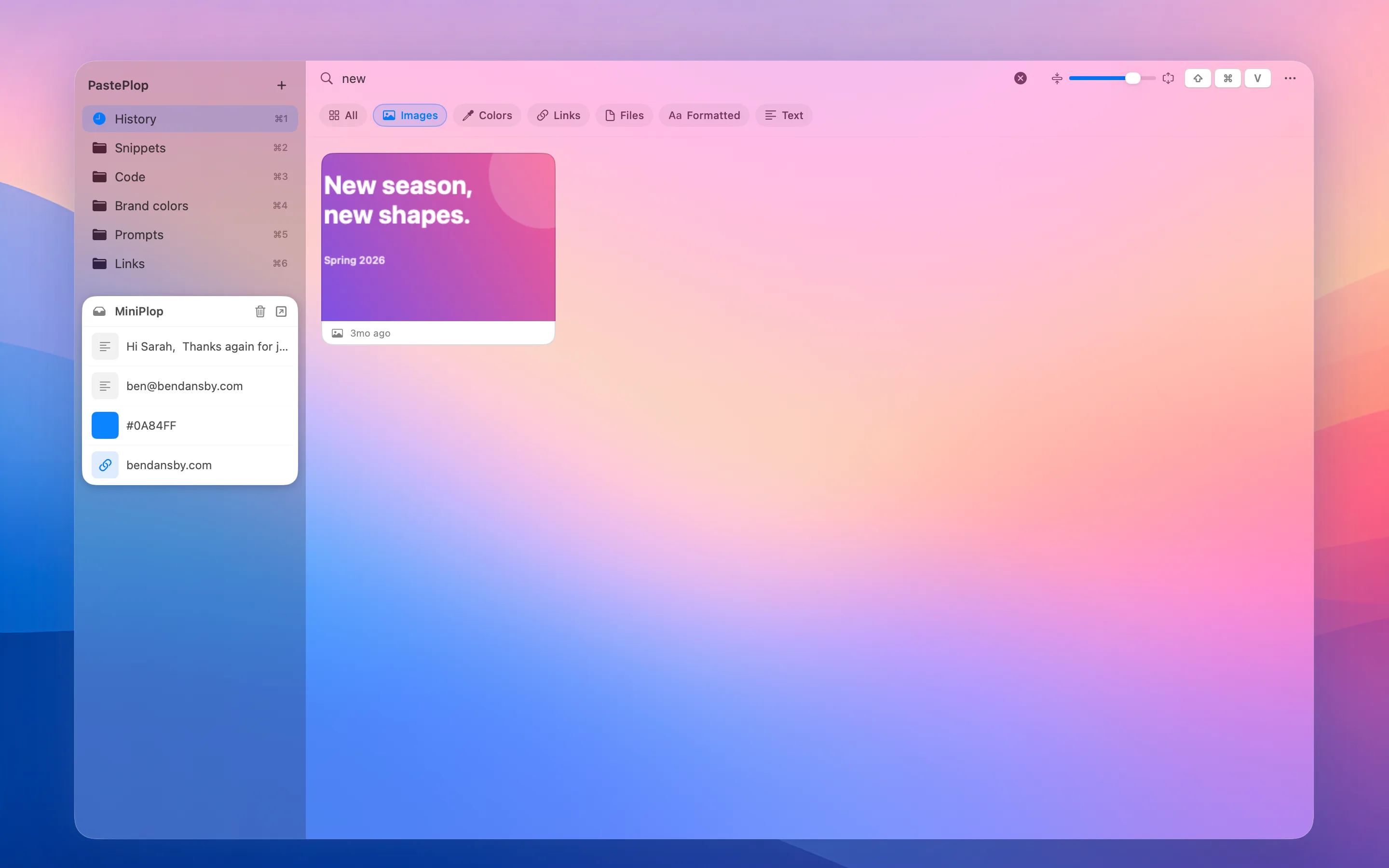The width and height of the screenshot is (1389, 868).
Task: Select the Hi Sarah text clip
Action: (x=190, y=347)
